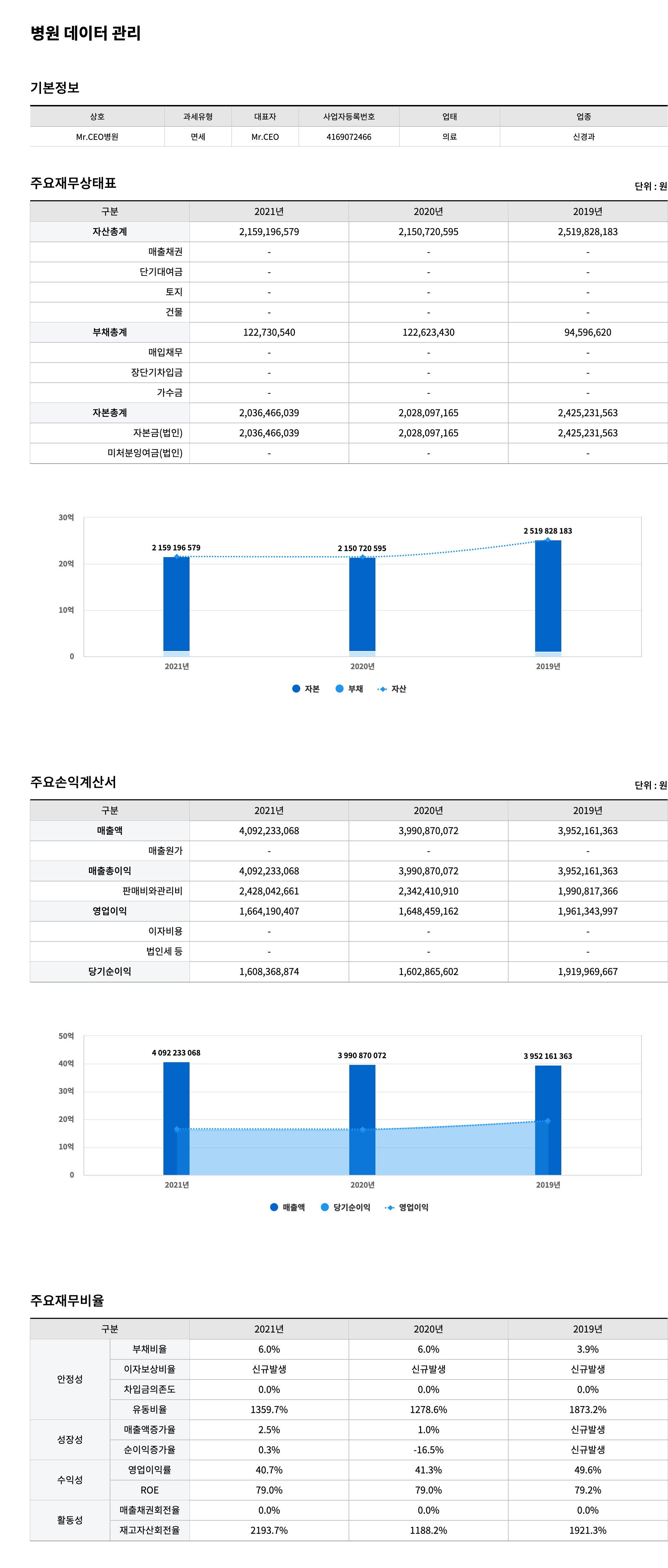
Task: Toggle the 자산 line legend item
Action: 392,689
